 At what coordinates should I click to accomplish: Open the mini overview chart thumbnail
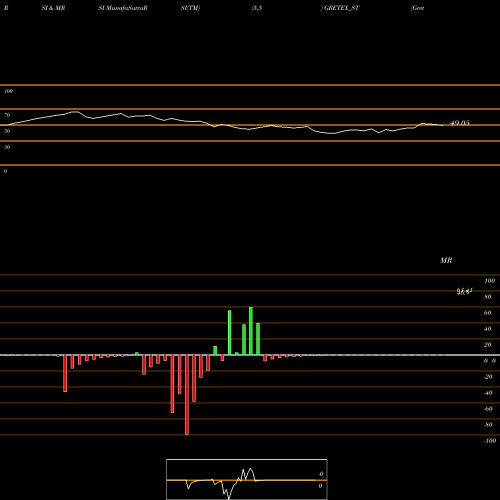coord(247,479)
